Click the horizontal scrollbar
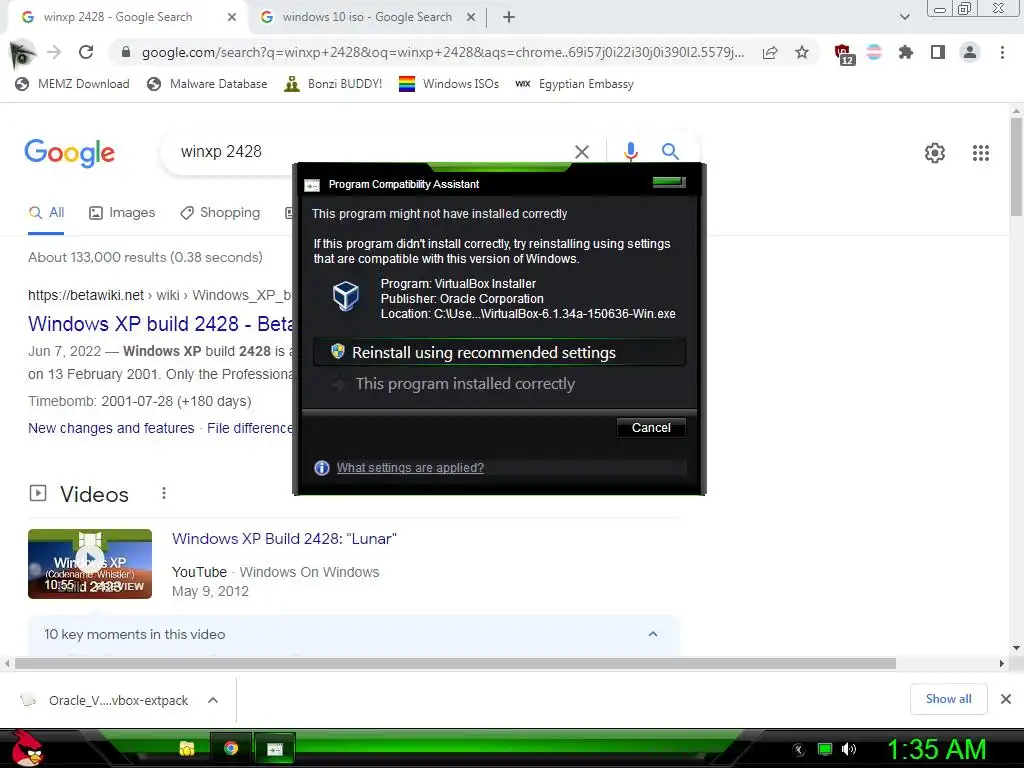The image size is (1024, 768). pyautogui.click(x=455, y=664)
